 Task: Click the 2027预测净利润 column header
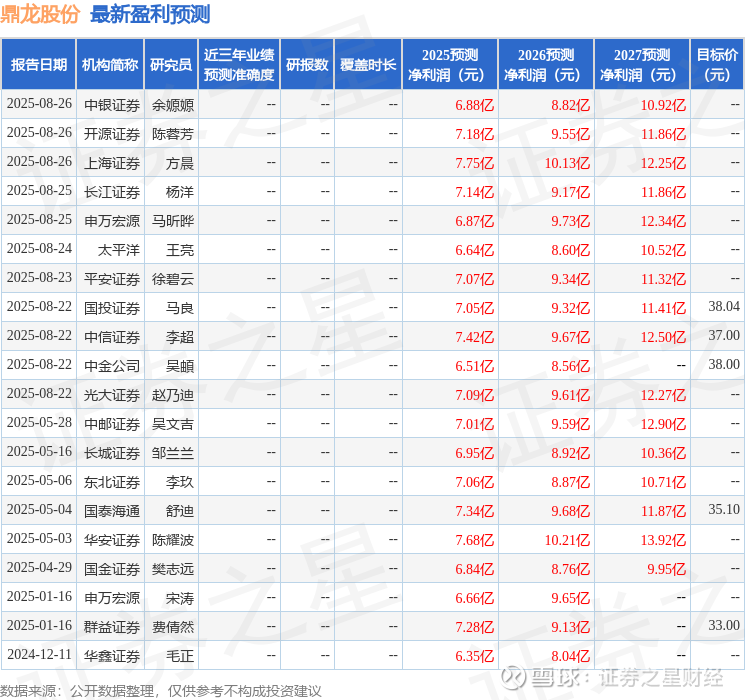pos(642,65)
